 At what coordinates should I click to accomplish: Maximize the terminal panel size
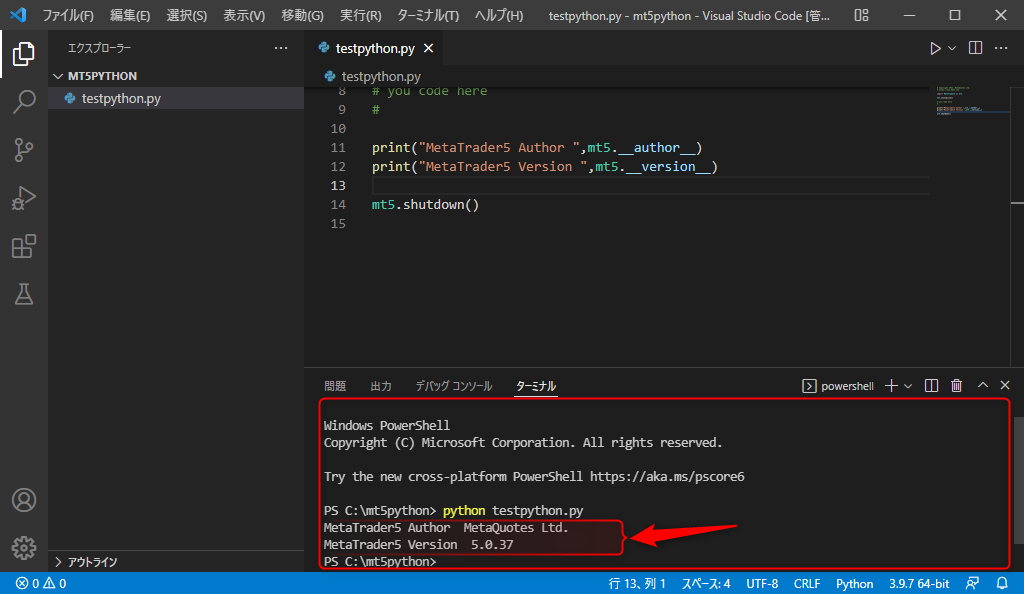(x=983, y=385)
